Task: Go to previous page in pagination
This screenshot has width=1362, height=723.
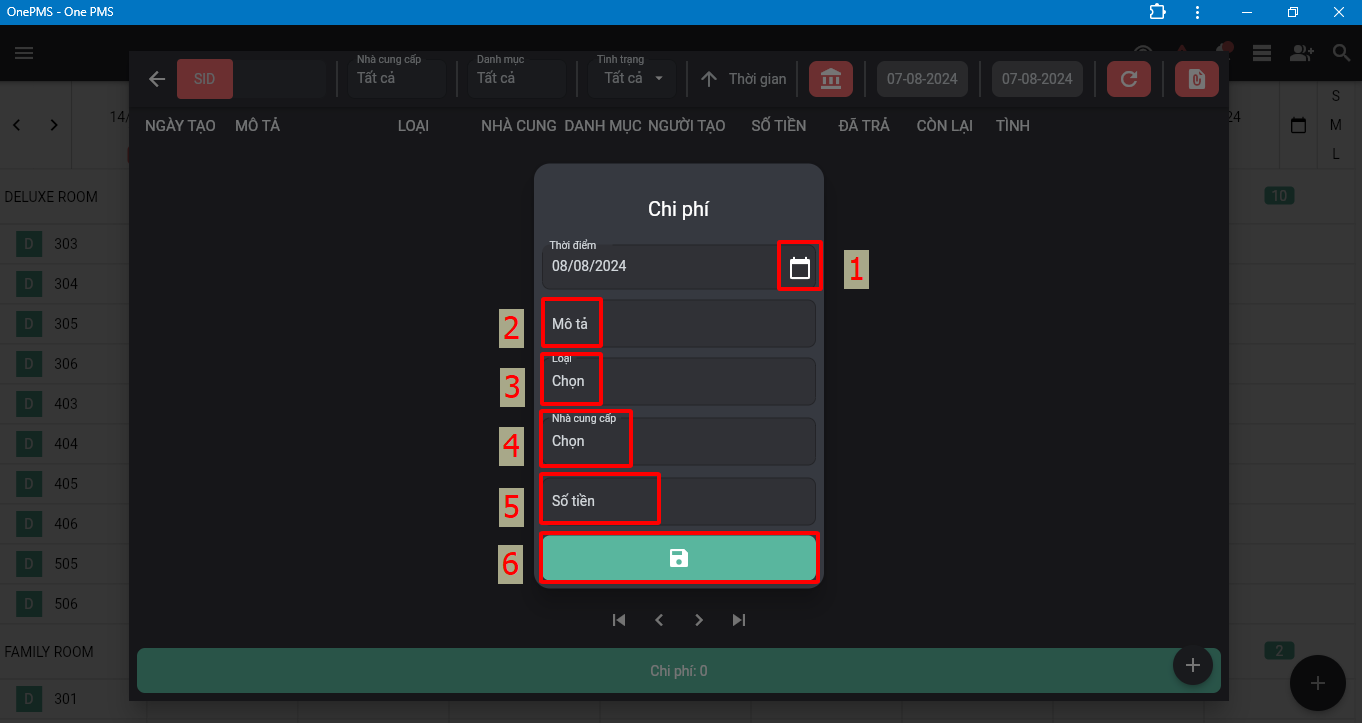Action: 659,620
